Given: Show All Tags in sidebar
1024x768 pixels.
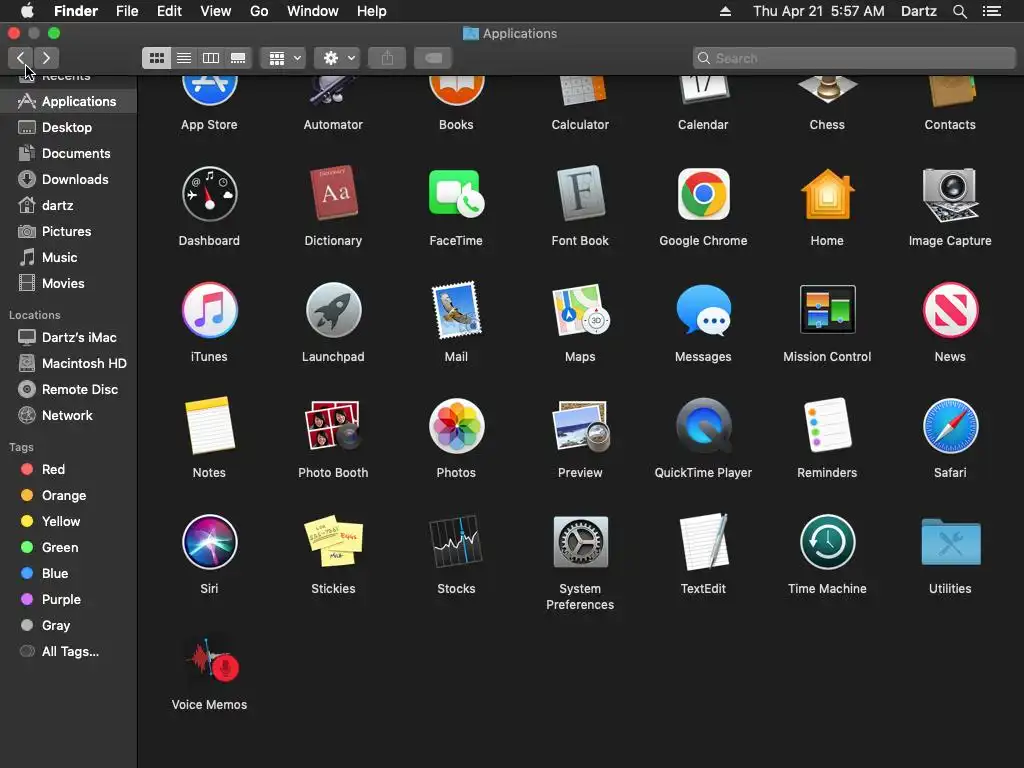Looking at the screenshot, I should pyautogui.click(x=68, y=651).
